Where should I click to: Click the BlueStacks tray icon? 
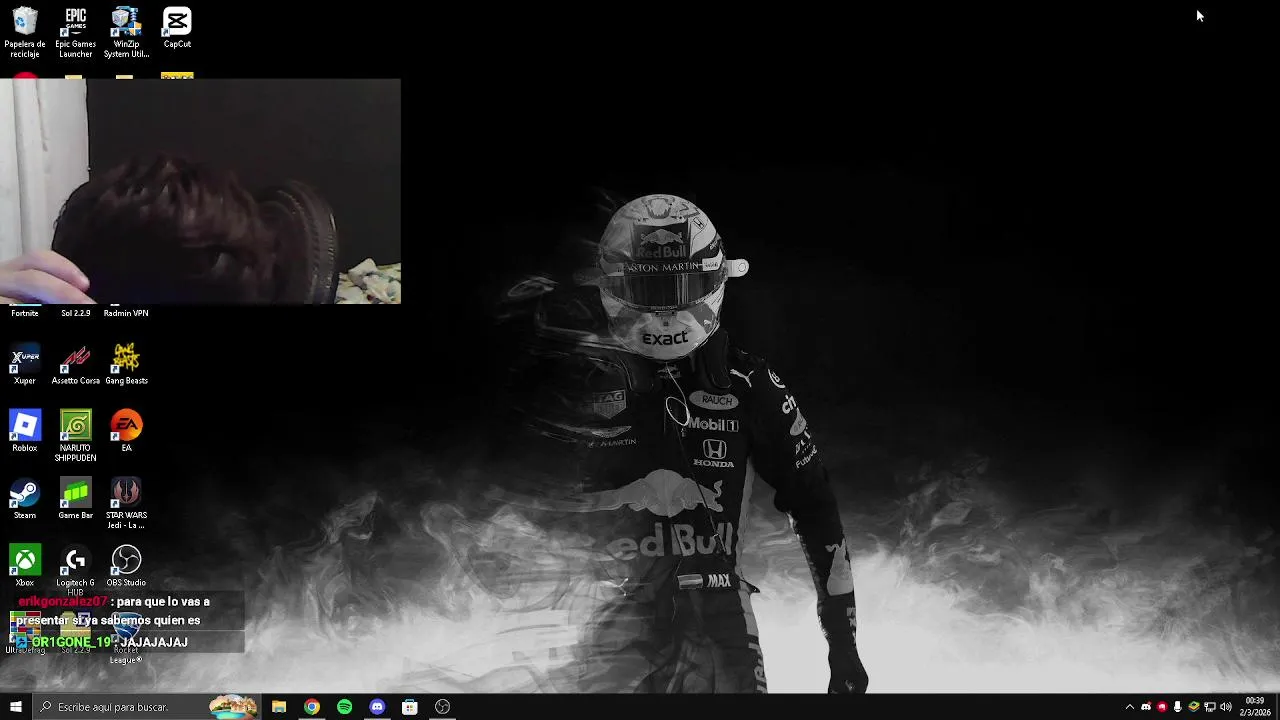click(1194, 707)
